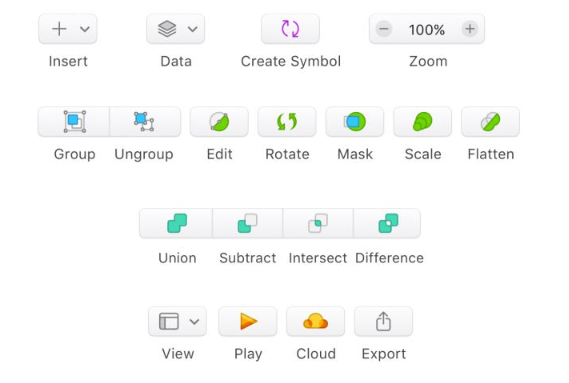
Task: Select the Ungroup icon
Action: click(145, 122)
